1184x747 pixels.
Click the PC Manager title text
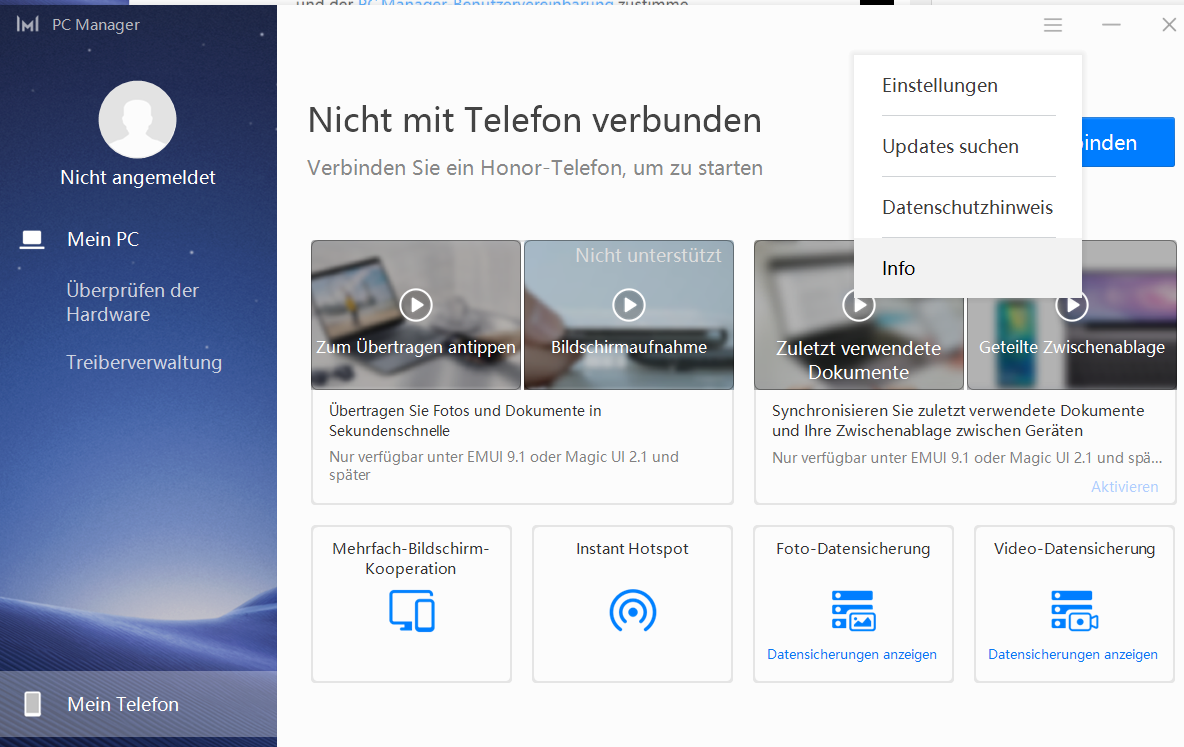pos(96,24)
